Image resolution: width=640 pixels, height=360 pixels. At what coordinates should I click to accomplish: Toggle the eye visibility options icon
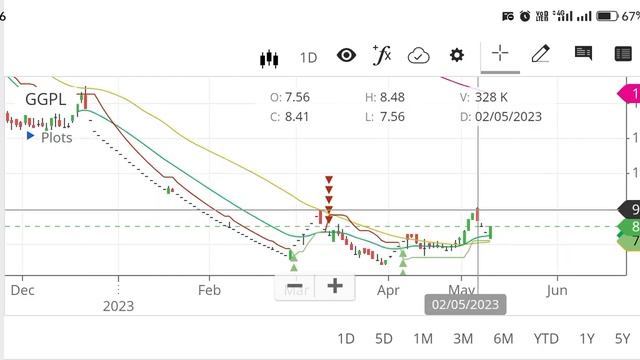(346, 55)
